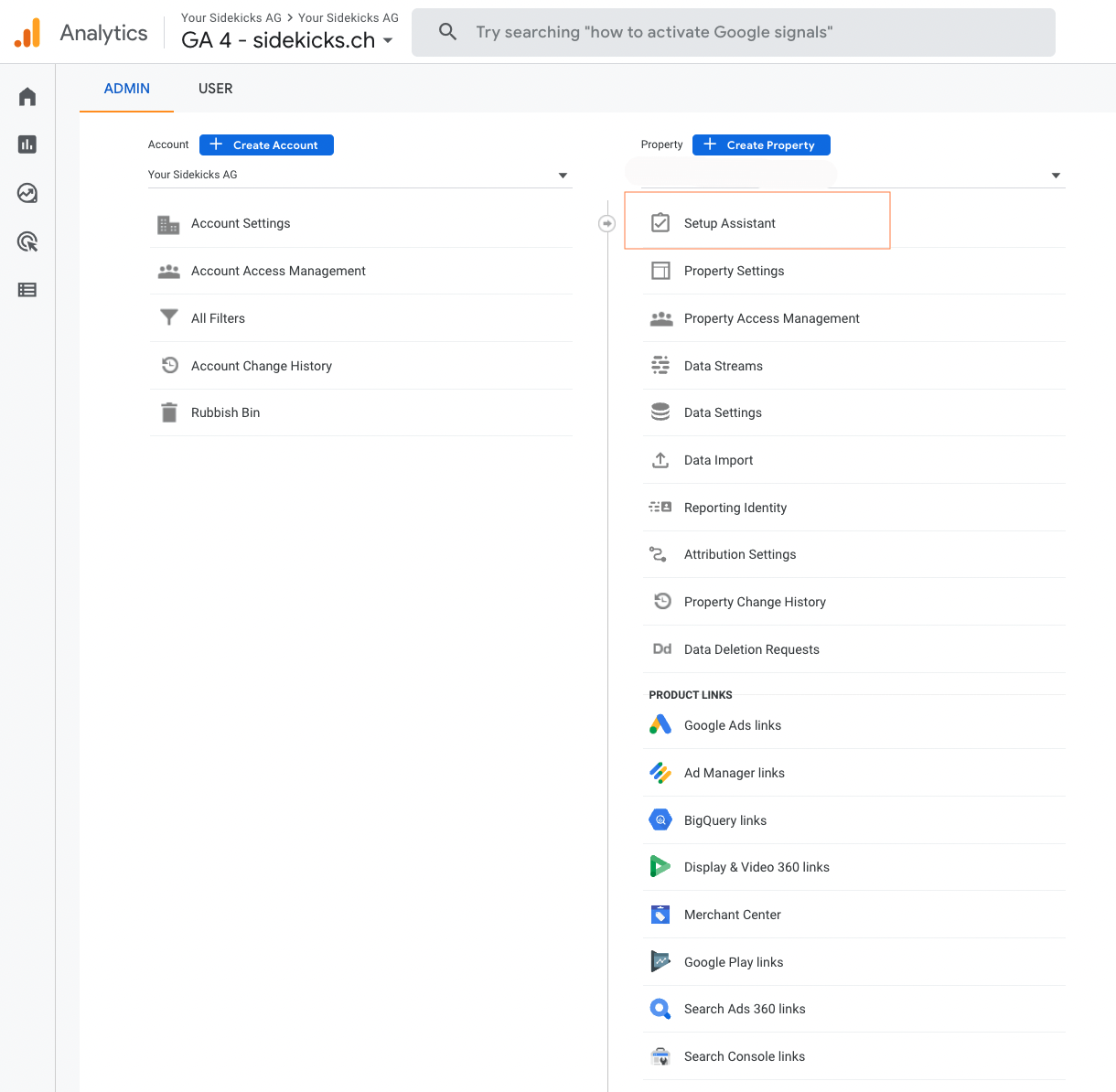1116x1092 pixels.
Task: Click the Reporting Identity icon
Action: pos(660,508)
